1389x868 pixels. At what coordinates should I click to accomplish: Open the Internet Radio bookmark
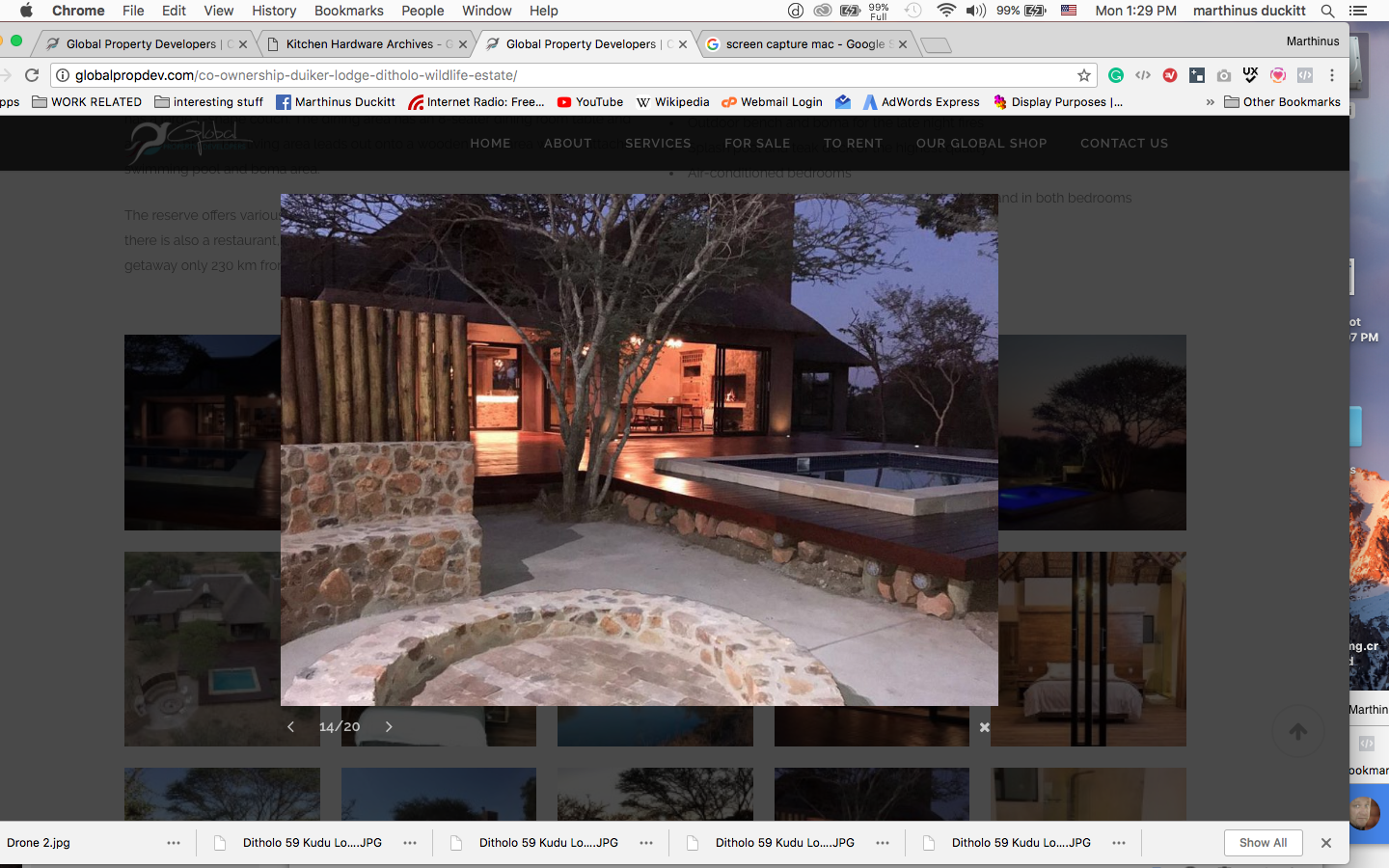pos(477,102)
